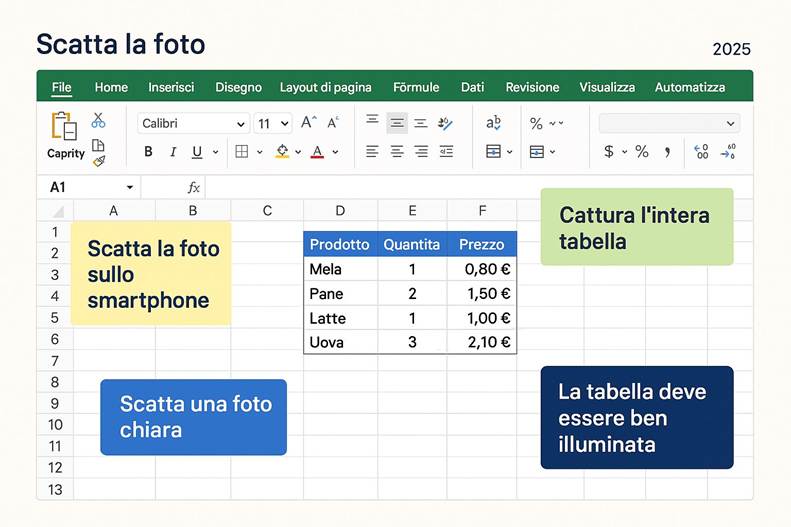Select the Prodotto header cell

click(341, 244)
